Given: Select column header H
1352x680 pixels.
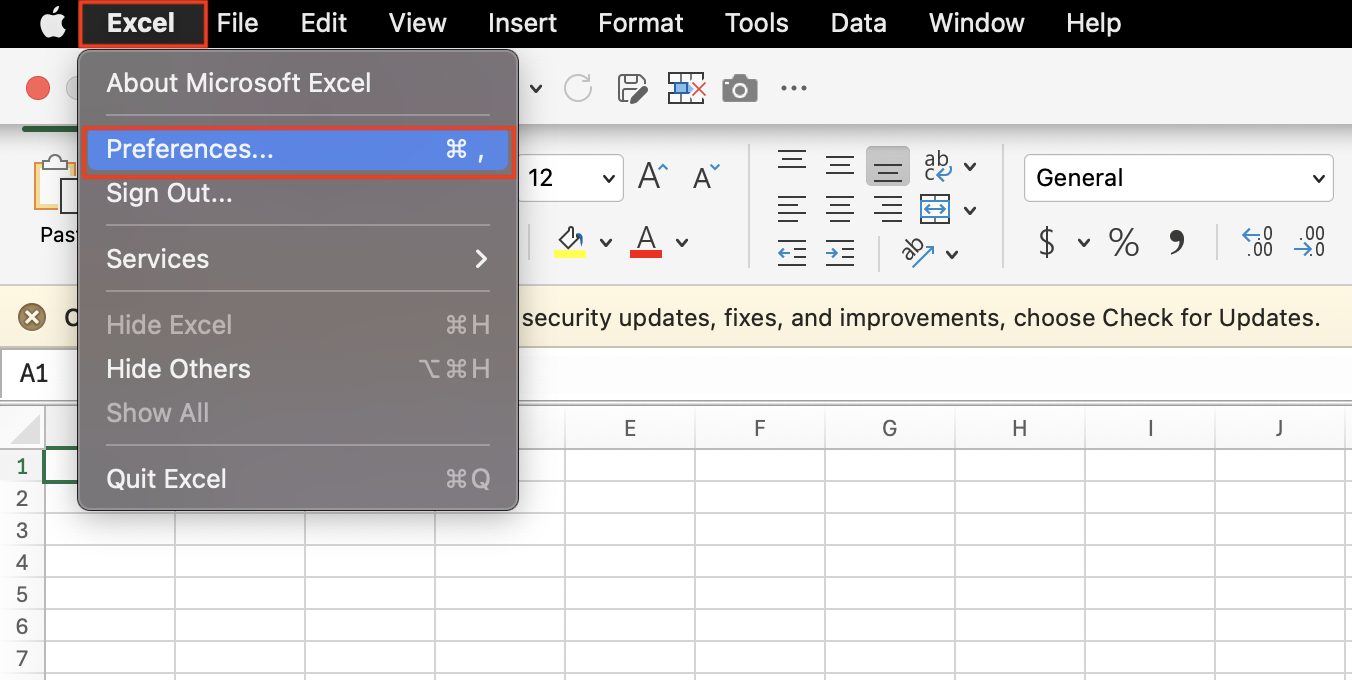Looking at the screenshot, I should [x=1020, y=429].
